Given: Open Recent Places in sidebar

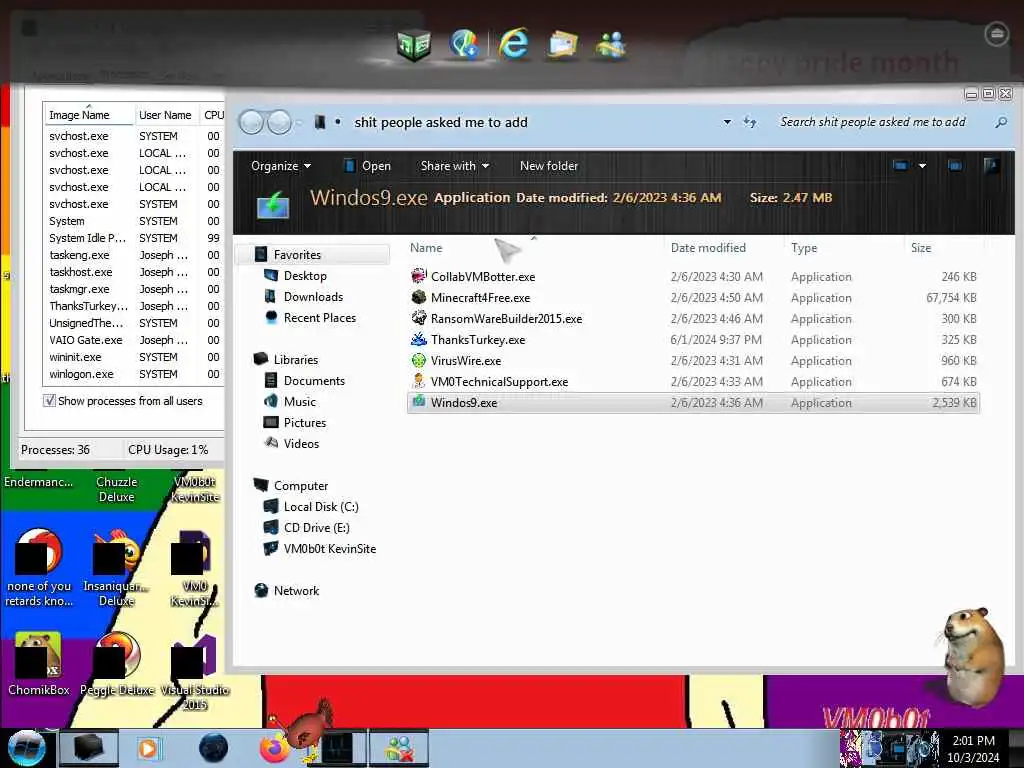Looking at the screenshot, I should tap(320, 317).
